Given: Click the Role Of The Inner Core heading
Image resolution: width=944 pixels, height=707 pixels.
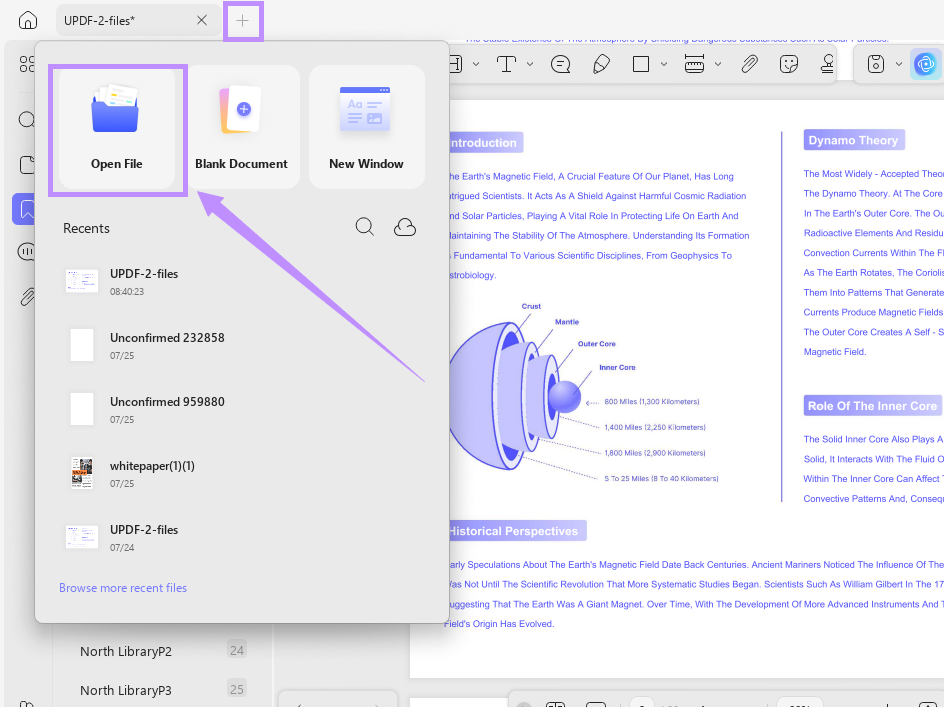Looking at the screenshot, I should click(872, 406).
